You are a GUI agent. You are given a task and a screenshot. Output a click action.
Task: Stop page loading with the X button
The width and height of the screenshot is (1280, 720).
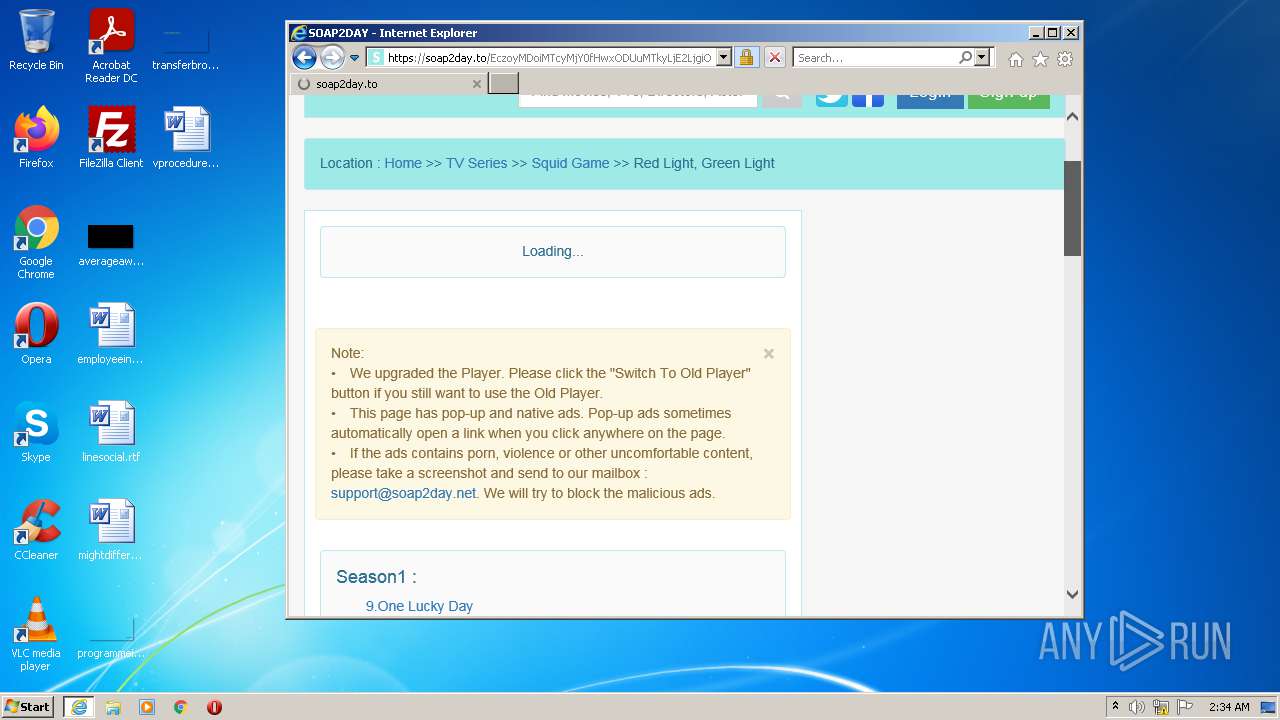(x=775, y=58)
